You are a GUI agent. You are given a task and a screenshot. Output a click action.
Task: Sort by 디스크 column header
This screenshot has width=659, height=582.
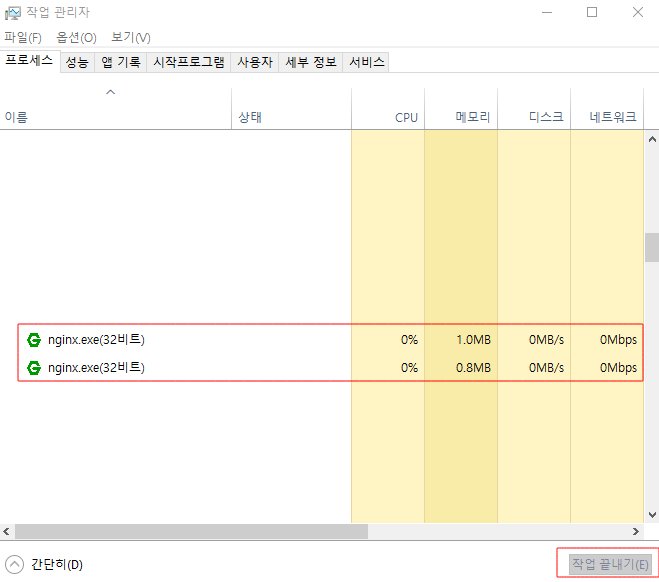(534, 109)
